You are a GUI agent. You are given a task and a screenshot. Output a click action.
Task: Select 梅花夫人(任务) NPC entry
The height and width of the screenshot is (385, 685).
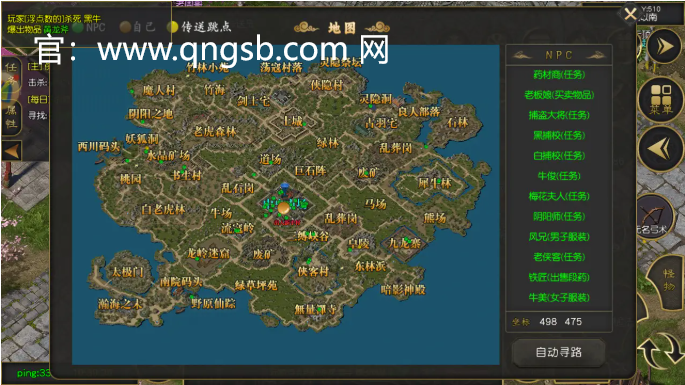click(x=559, y=196)
